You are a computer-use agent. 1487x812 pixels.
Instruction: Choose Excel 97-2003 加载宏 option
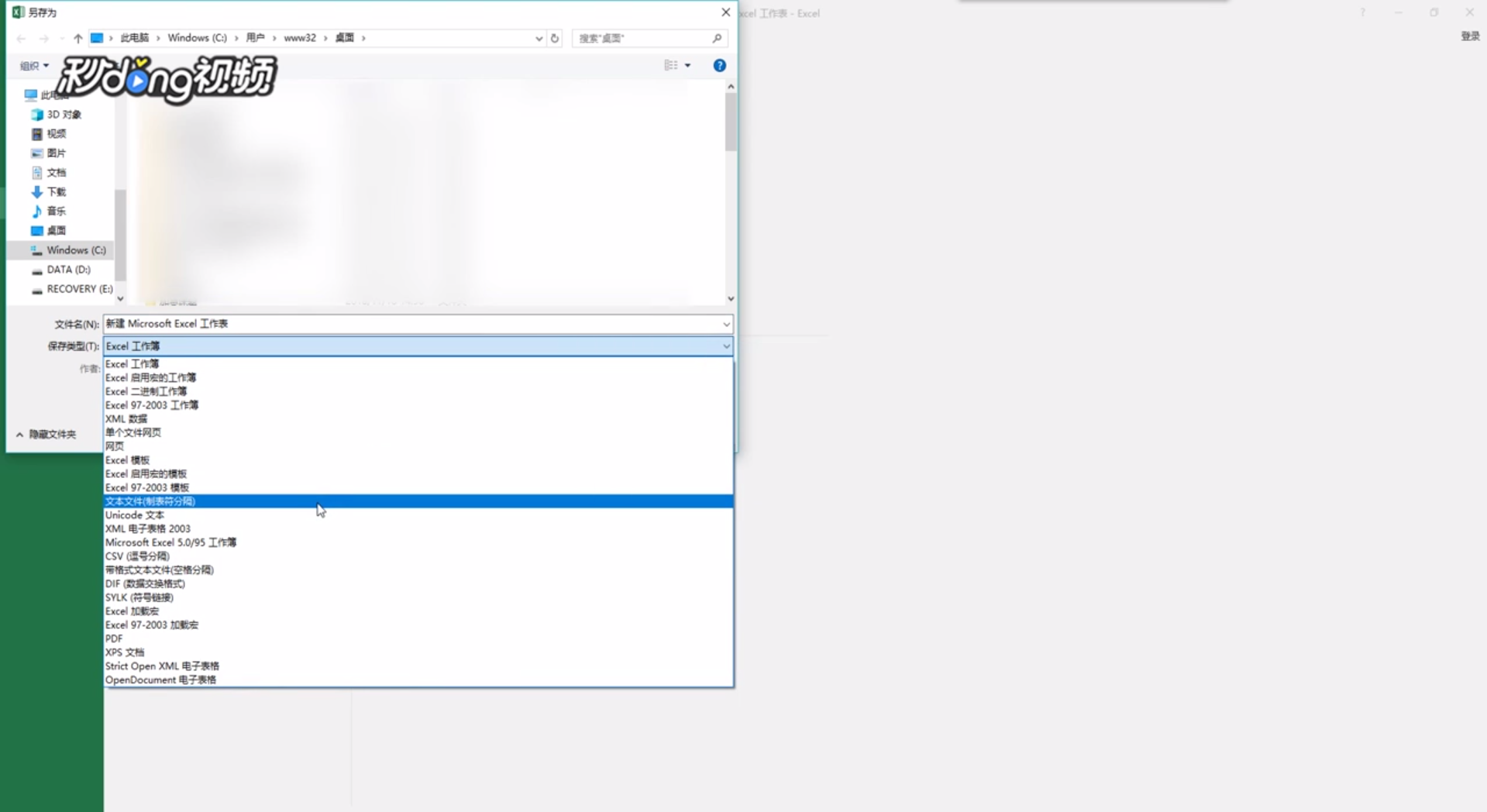pyautogui.click(x=418, y=625)
